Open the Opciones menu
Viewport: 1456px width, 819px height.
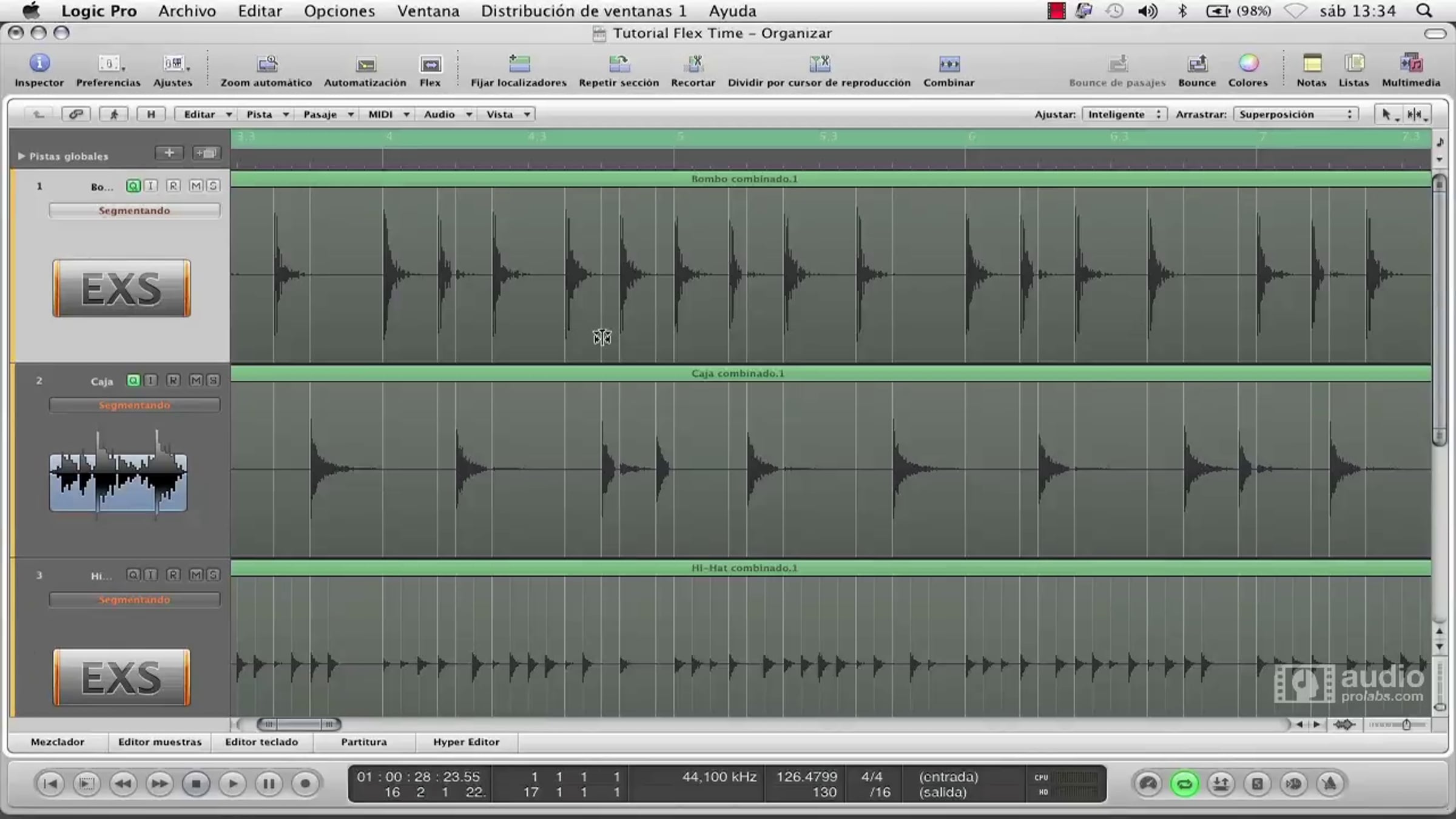(x=339, y=11)
